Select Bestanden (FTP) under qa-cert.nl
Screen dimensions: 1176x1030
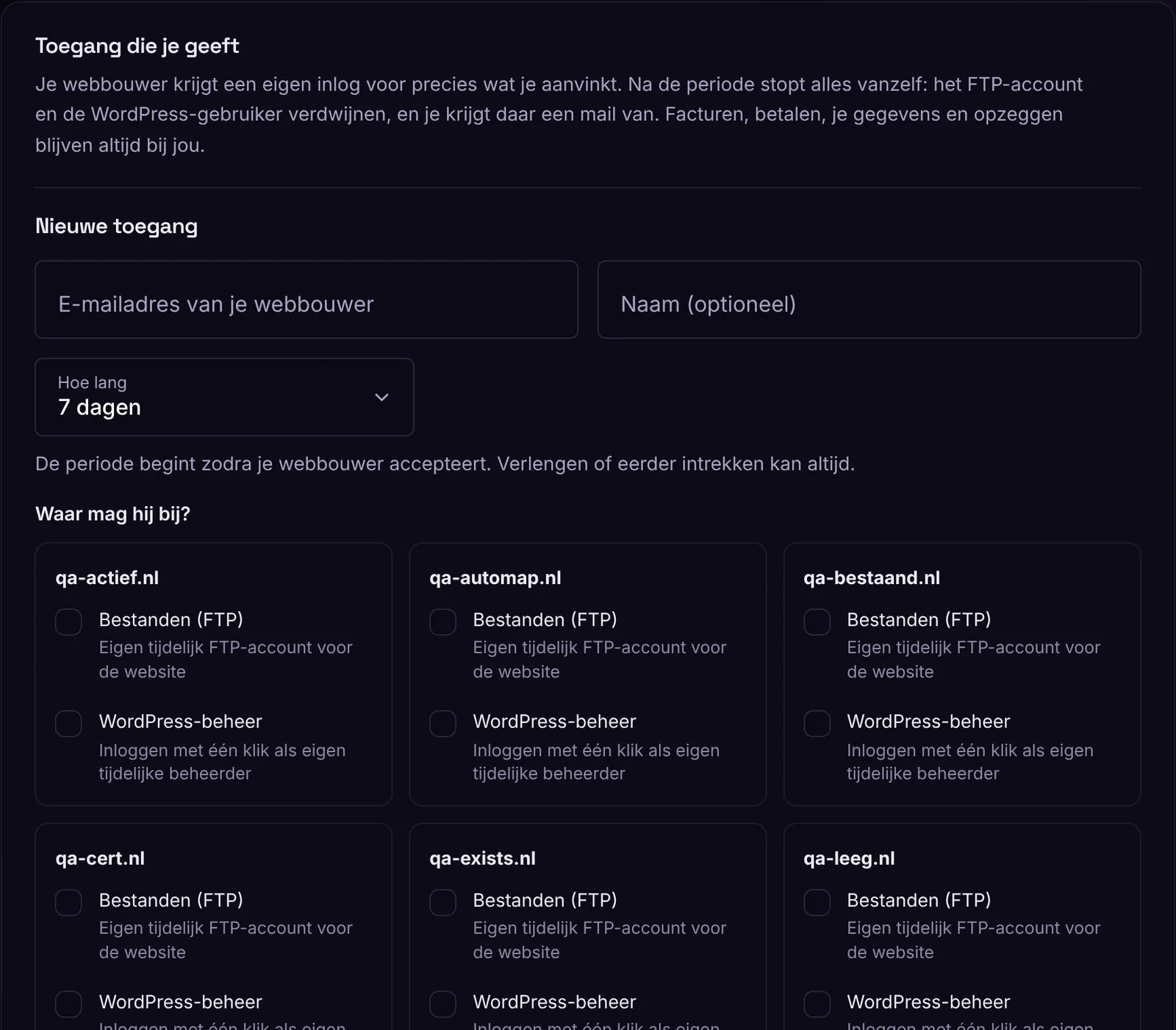click(x=68, y=903)
